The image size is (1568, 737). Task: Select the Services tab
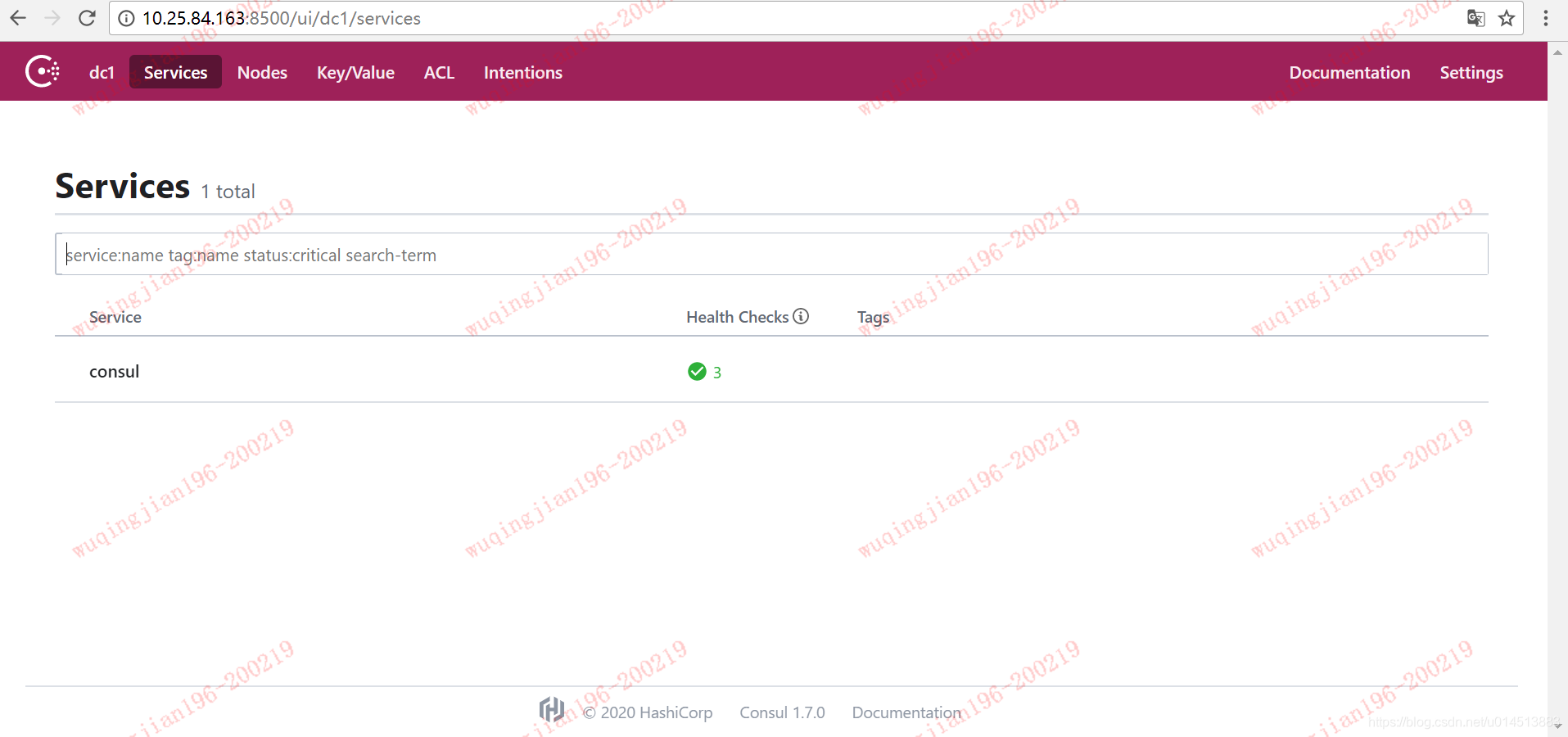(175, 72)
